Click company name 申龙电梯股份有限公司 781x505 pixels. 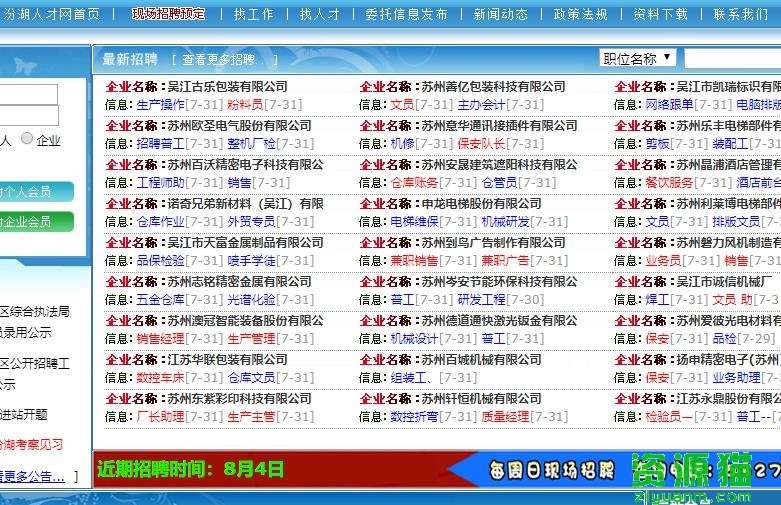pos(481,204)
